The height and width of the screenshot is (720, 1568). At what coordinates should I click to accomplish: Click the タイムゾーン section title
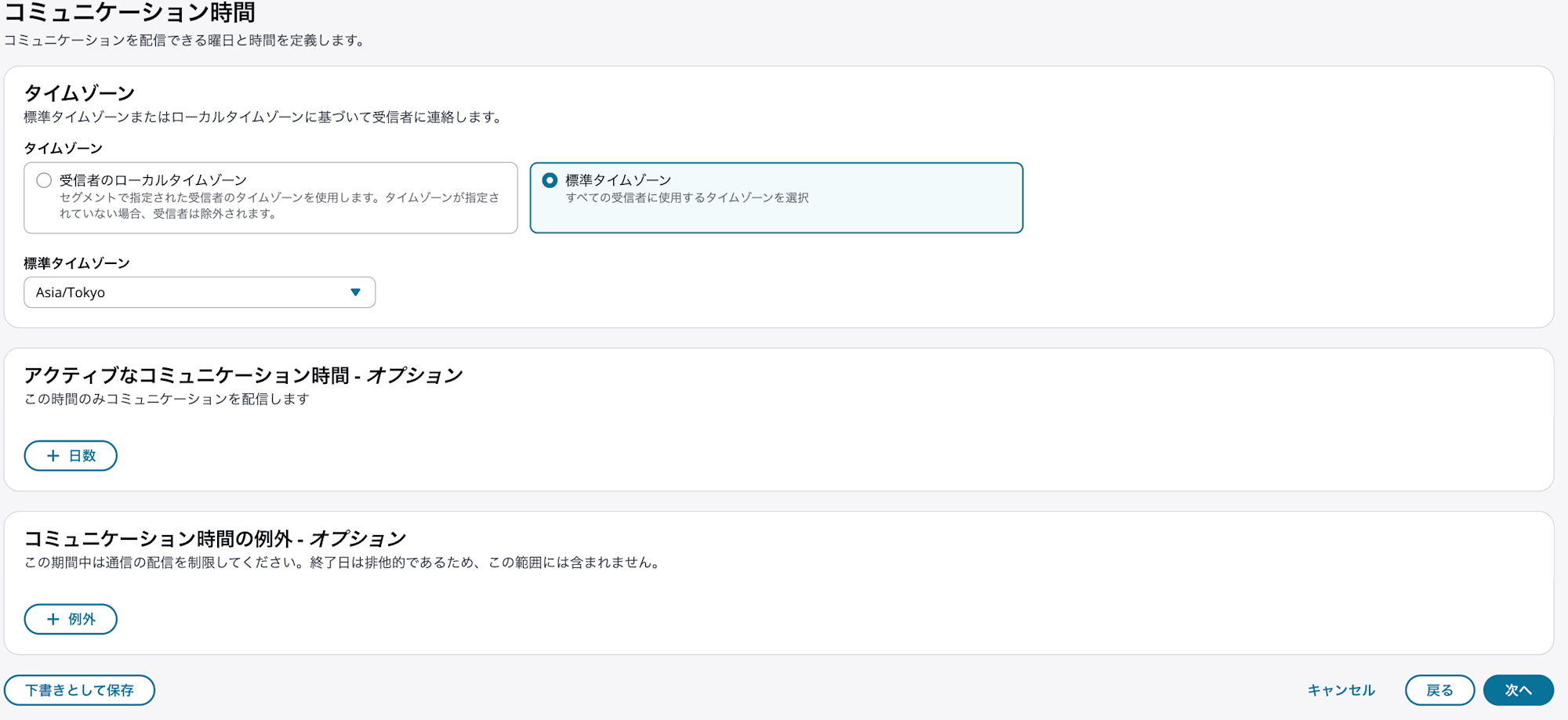[x=78, y=92]
